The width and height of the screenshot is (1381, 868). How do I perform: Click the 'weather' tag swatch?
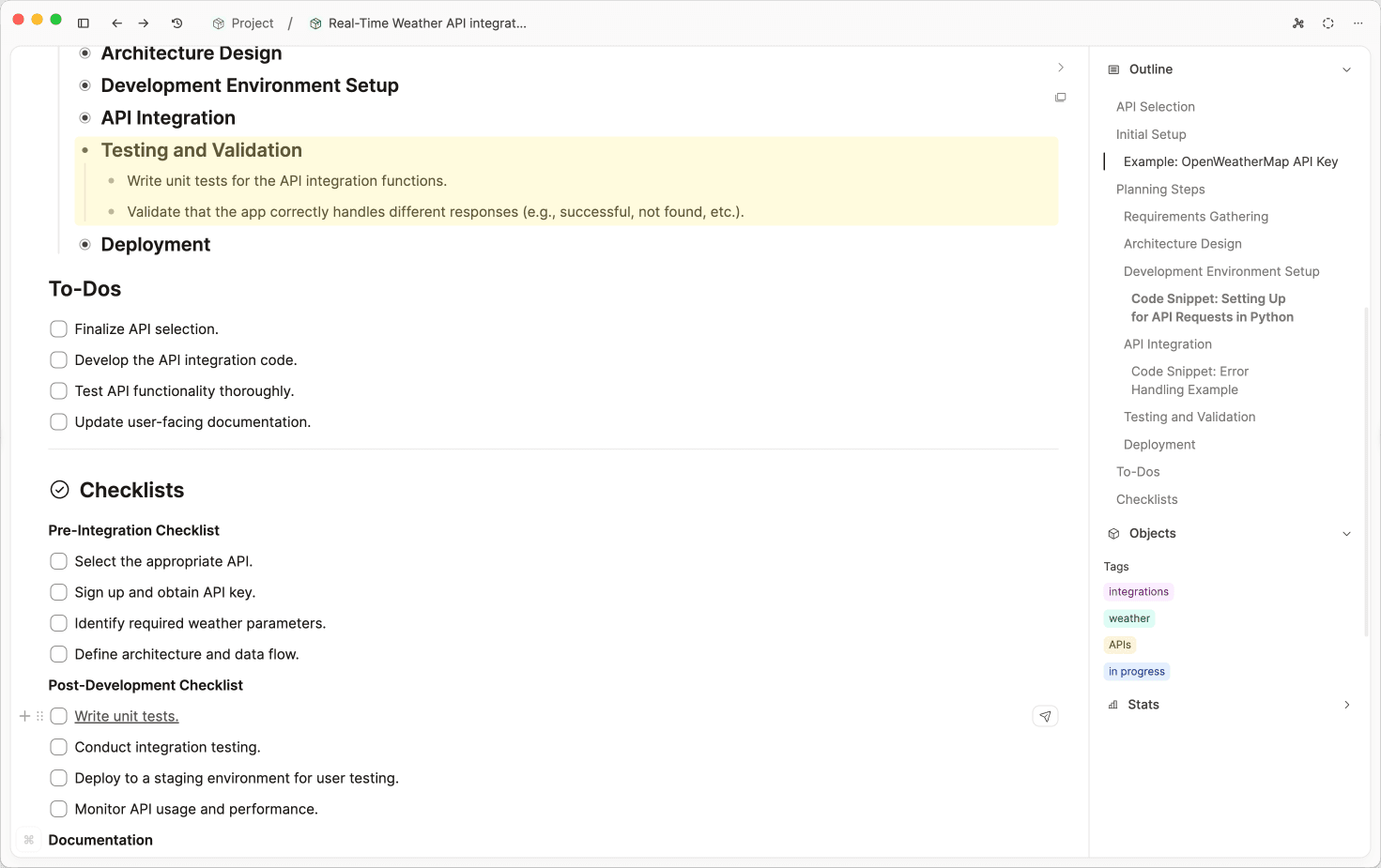point(1128,618)
